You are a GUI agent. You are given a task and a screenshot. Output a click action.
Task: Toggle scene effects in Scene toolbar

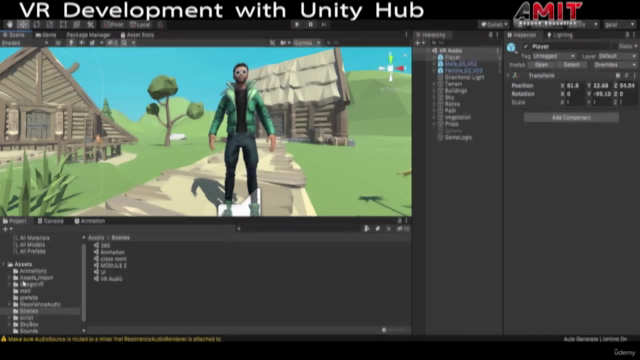click(x=92, y=43)
